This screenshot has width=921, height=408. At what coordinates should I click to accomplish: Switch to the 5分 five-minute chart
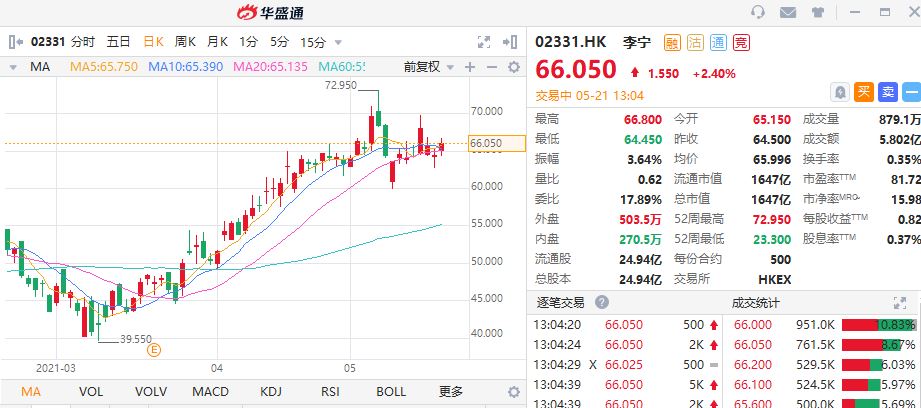(x=280, y=42)
